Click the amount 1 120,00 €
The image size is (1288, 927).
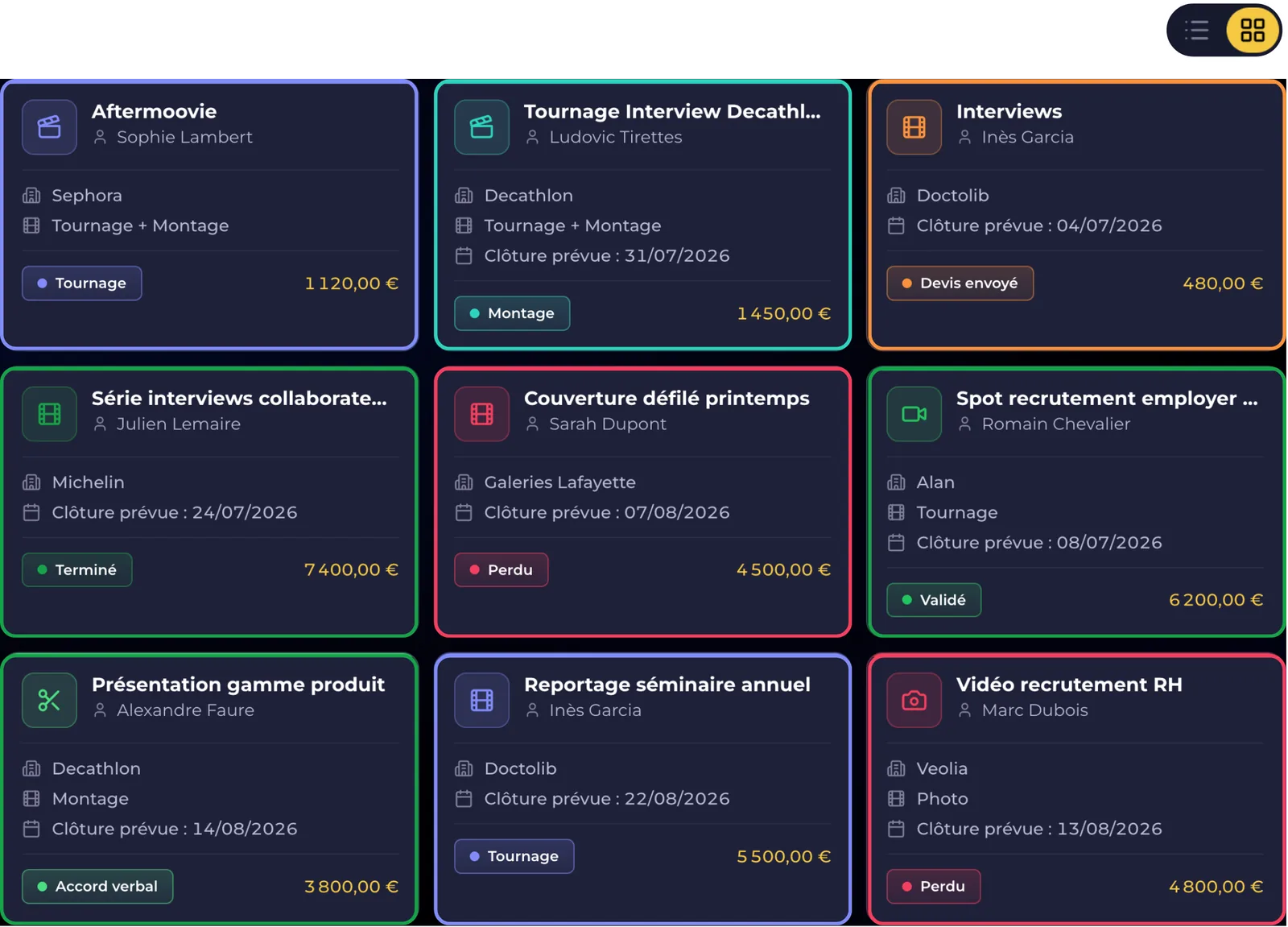pyautogui.click(x=352, y=283)
